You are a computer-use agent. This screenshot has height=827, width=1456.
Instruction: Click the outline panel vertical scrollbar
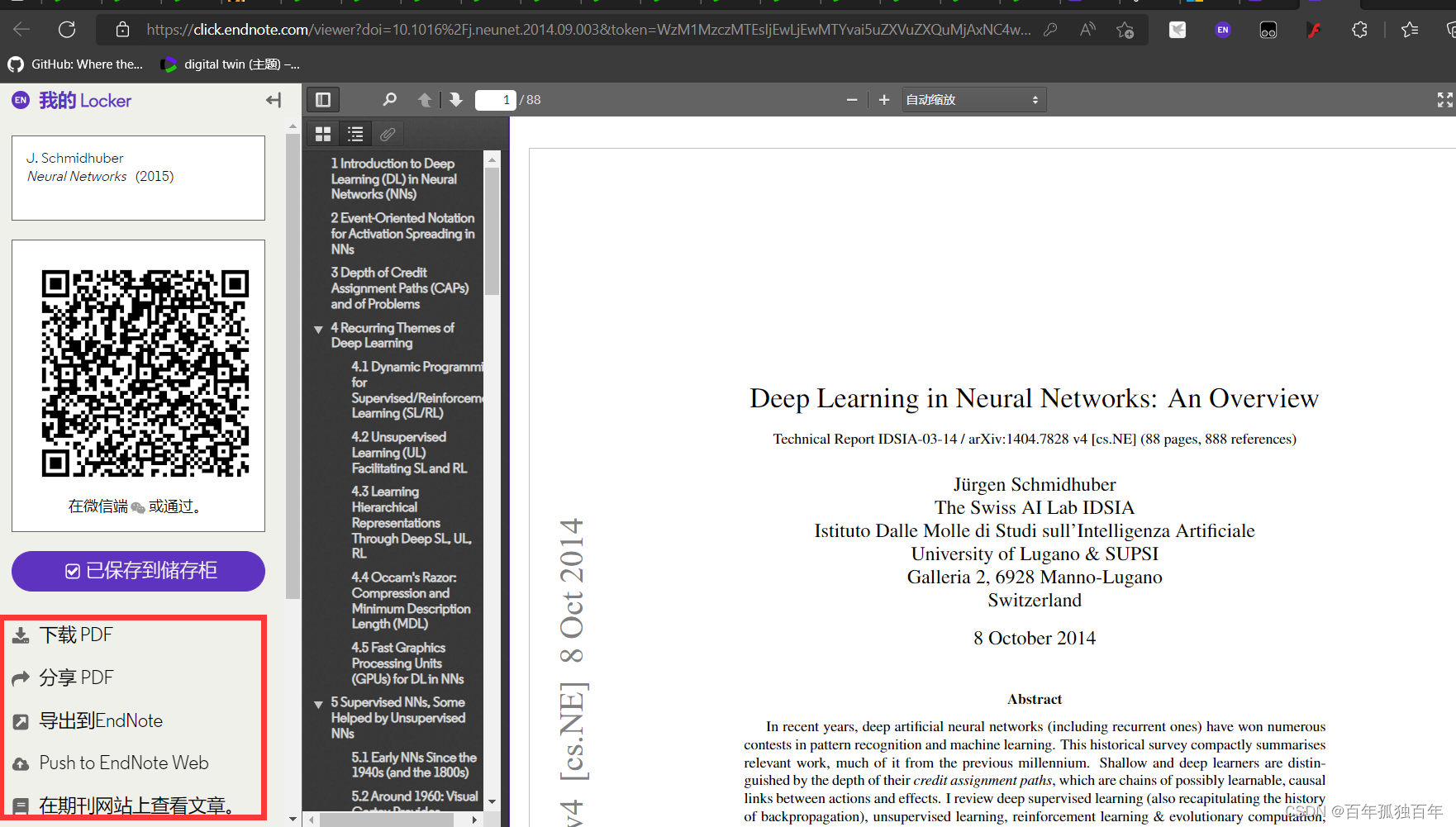[492, 231]
